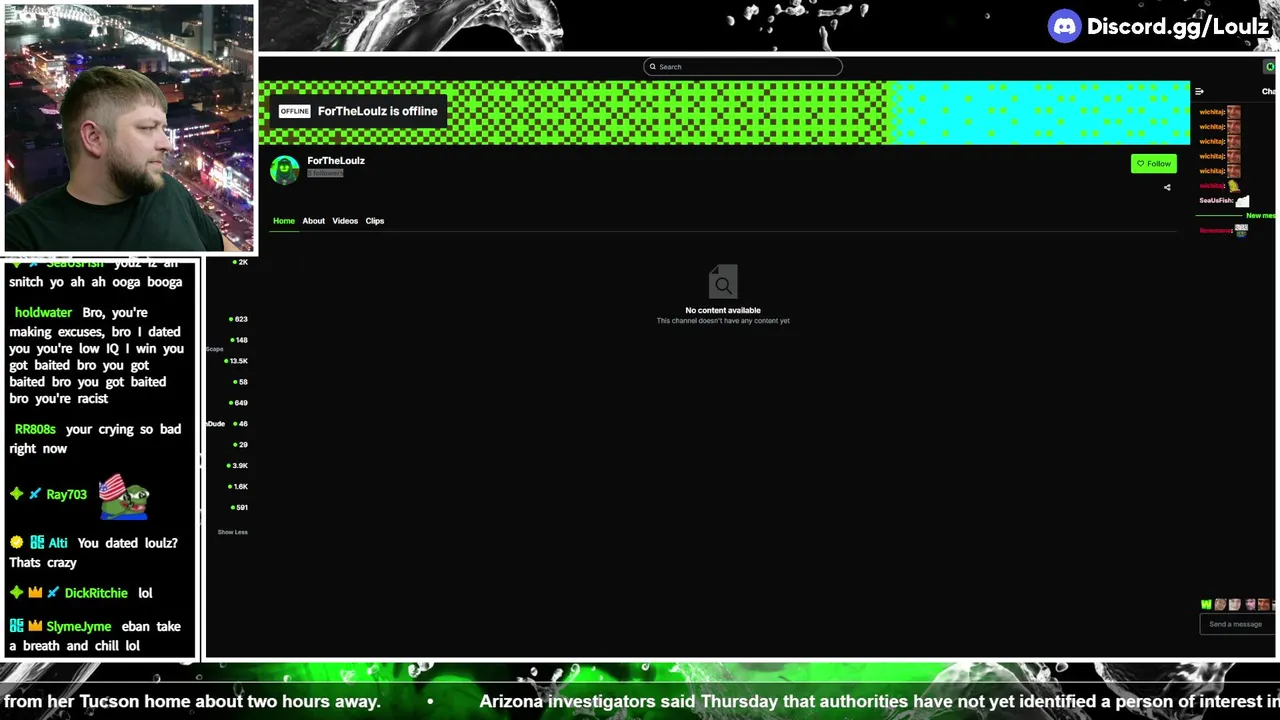Select sidebar channel with 2K viewers
This screenshot has height=720, width=1280.
pos(241,262)
